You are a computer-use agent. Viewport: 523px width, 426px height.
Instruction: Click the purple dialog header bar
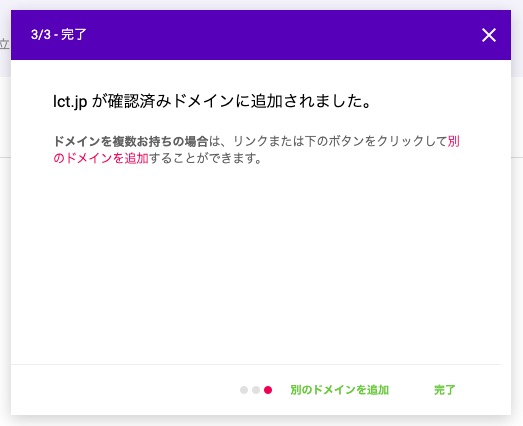click(x=261, y=35)
